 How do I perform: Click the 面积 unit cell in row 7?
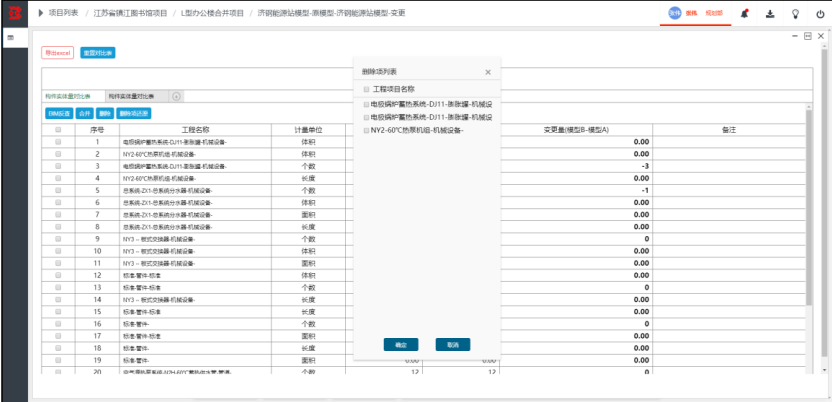pyautogui.click(x=308, y=215)
